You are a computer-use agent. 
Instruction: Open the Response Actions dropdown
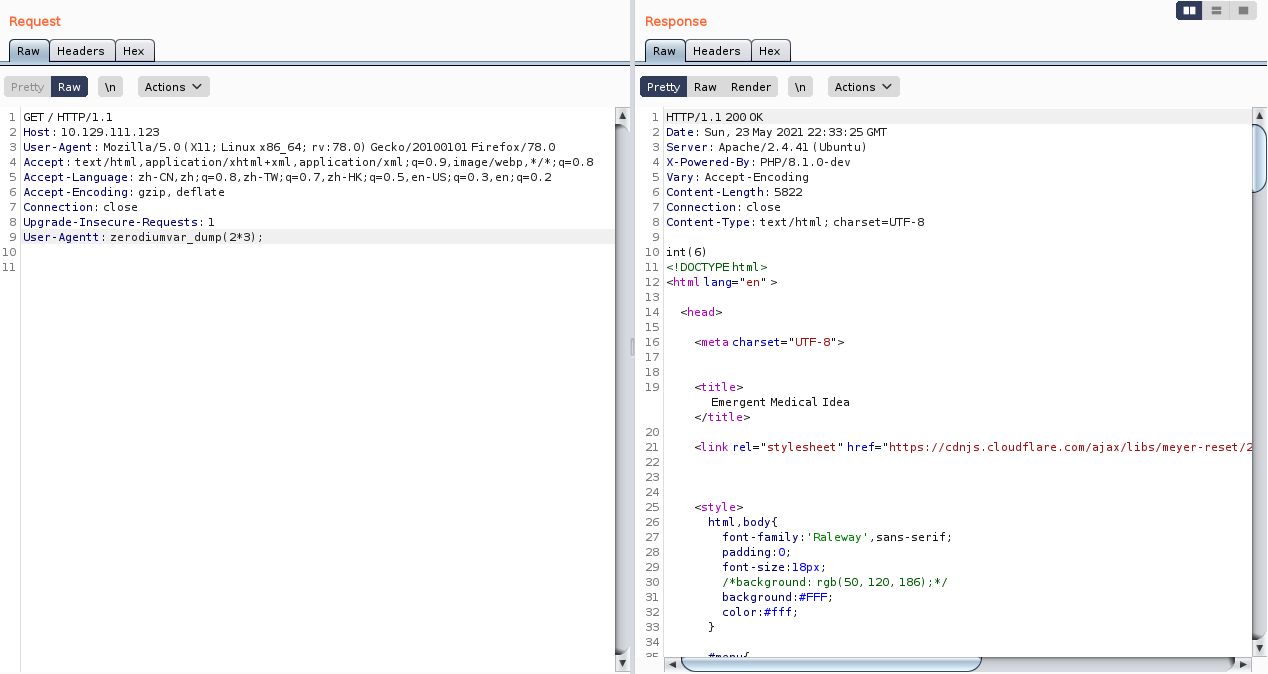(x=864, y=87)
